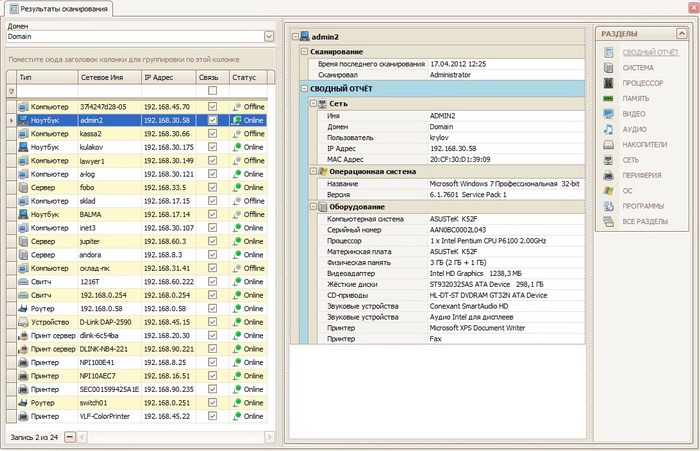Open the ПЕРИФЕРИЯ printer icon
The width and height of the screenshot is (700, 451).
click(608, 175)
